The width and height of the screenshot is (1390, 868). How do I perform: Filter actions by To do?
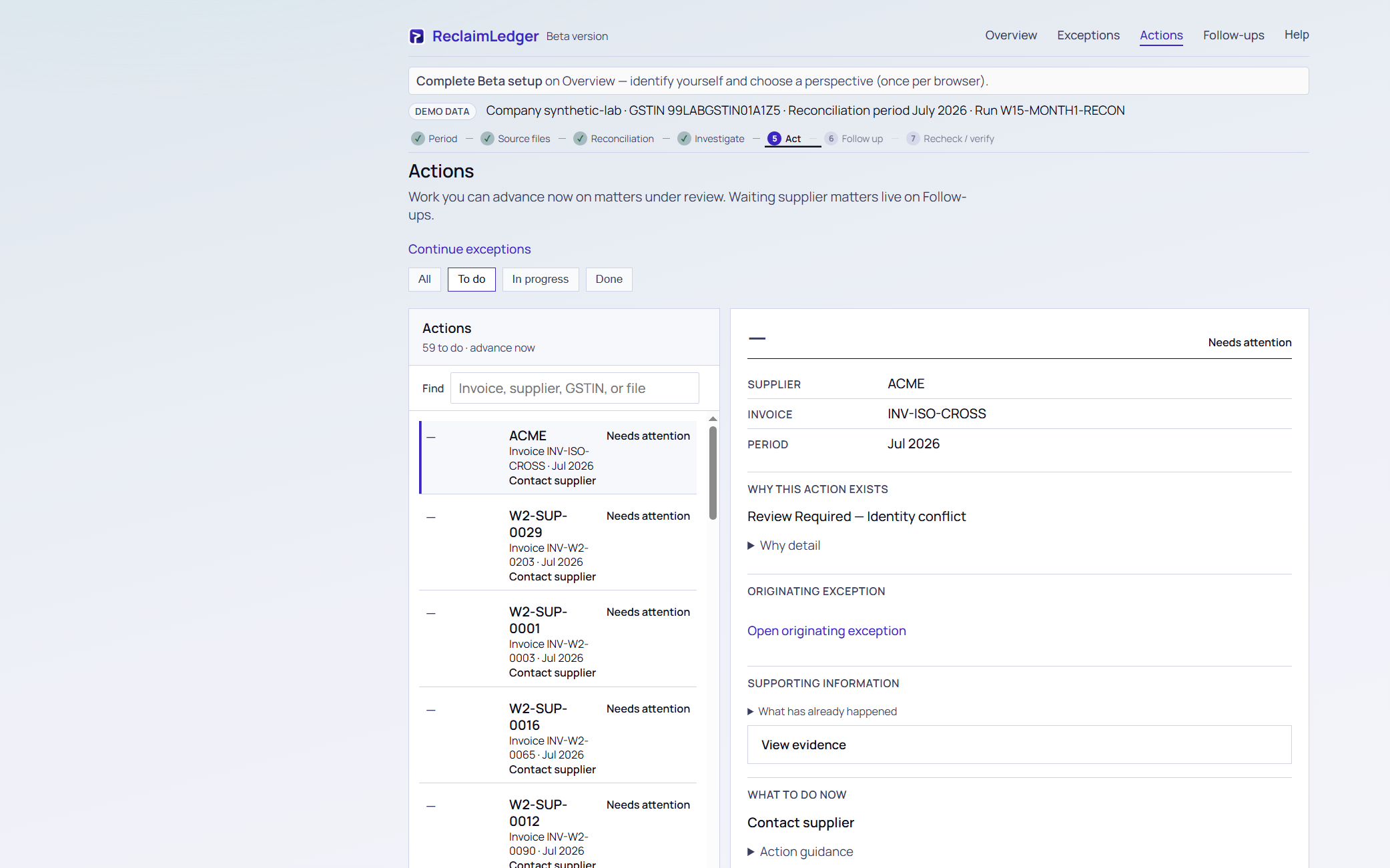pos(472,280)
